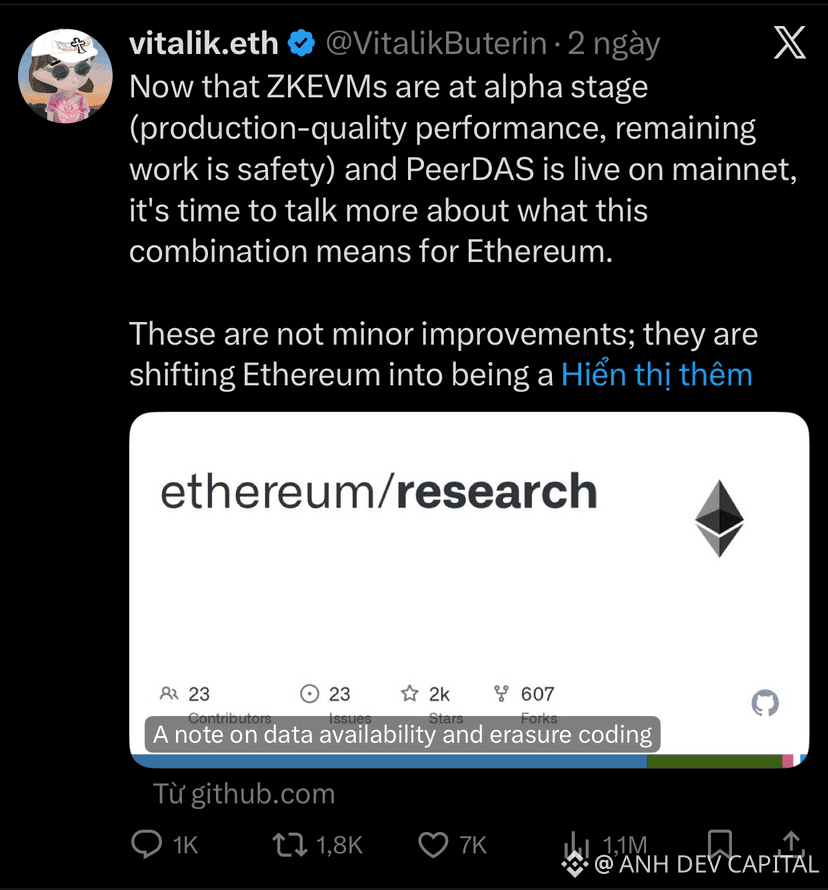The height and width of the screenshot is (890, 828).
Task: Click the X logo
Action: click(789, 43)
